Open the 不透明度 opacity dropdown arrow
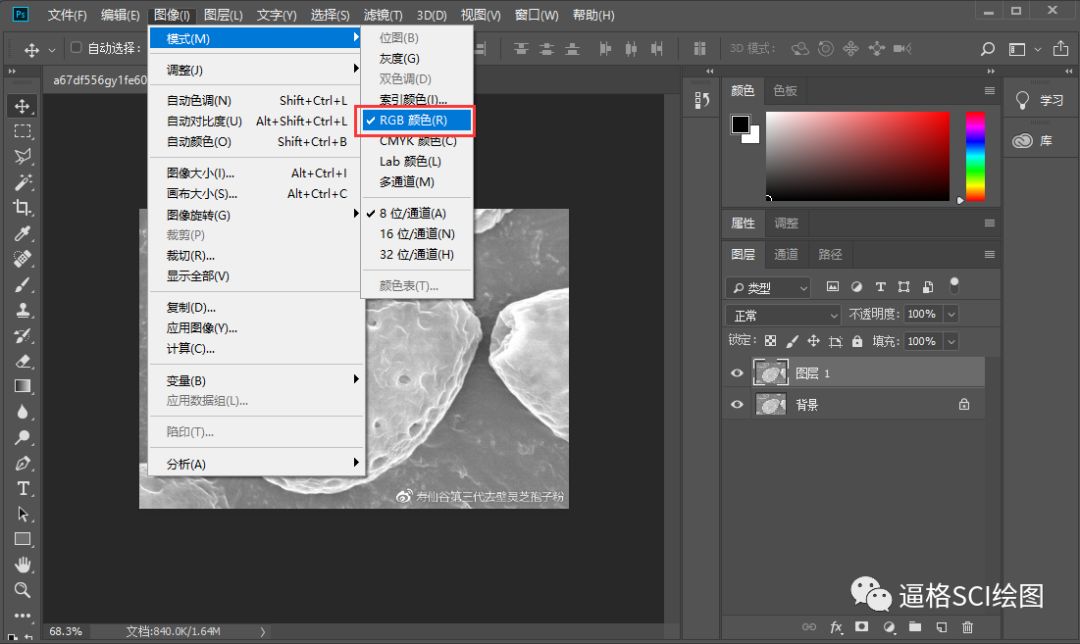Screen dimensions: 1080x644 951,314
